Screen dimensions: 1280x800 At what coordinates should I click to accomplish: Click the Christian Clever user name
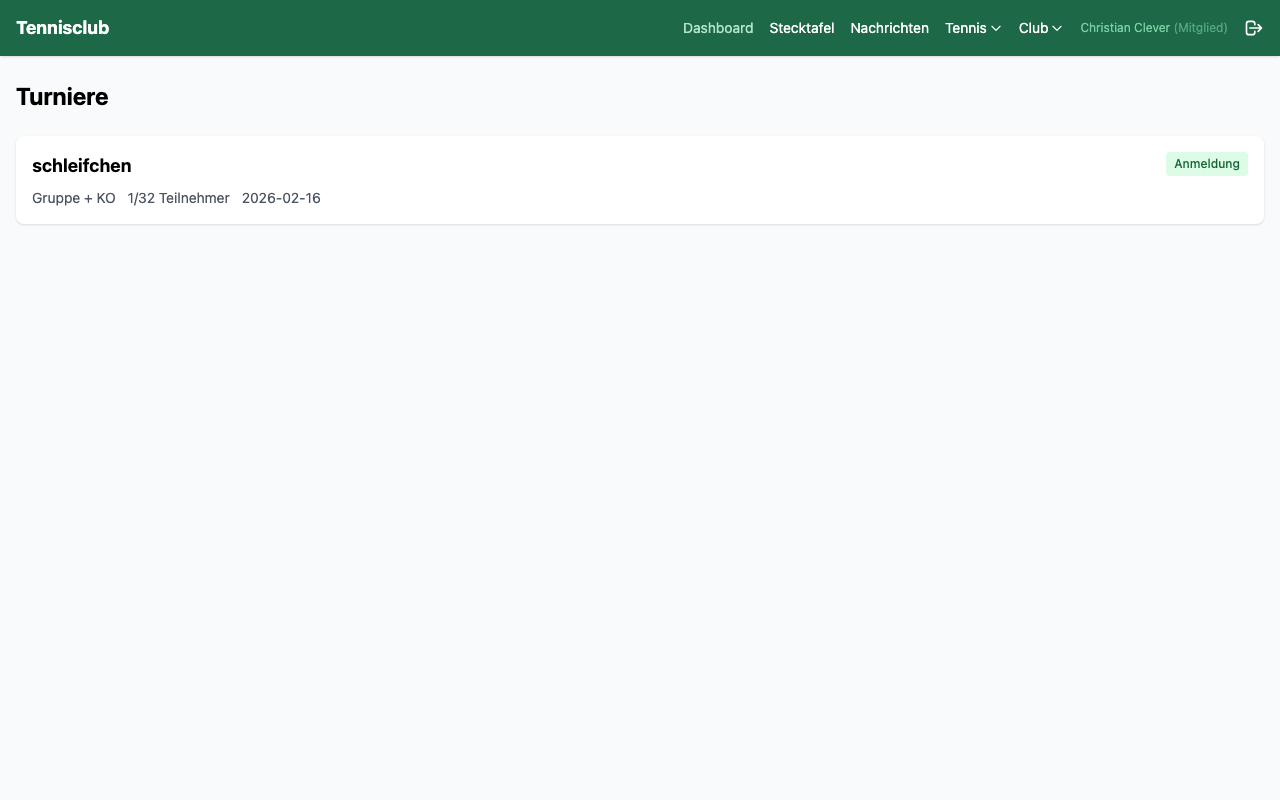[x=1124, y=28]
